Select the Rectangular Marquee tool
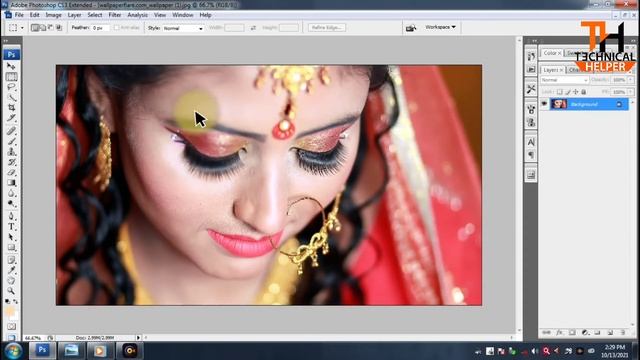This screenshot has width=640, height=360. (11, 76)
